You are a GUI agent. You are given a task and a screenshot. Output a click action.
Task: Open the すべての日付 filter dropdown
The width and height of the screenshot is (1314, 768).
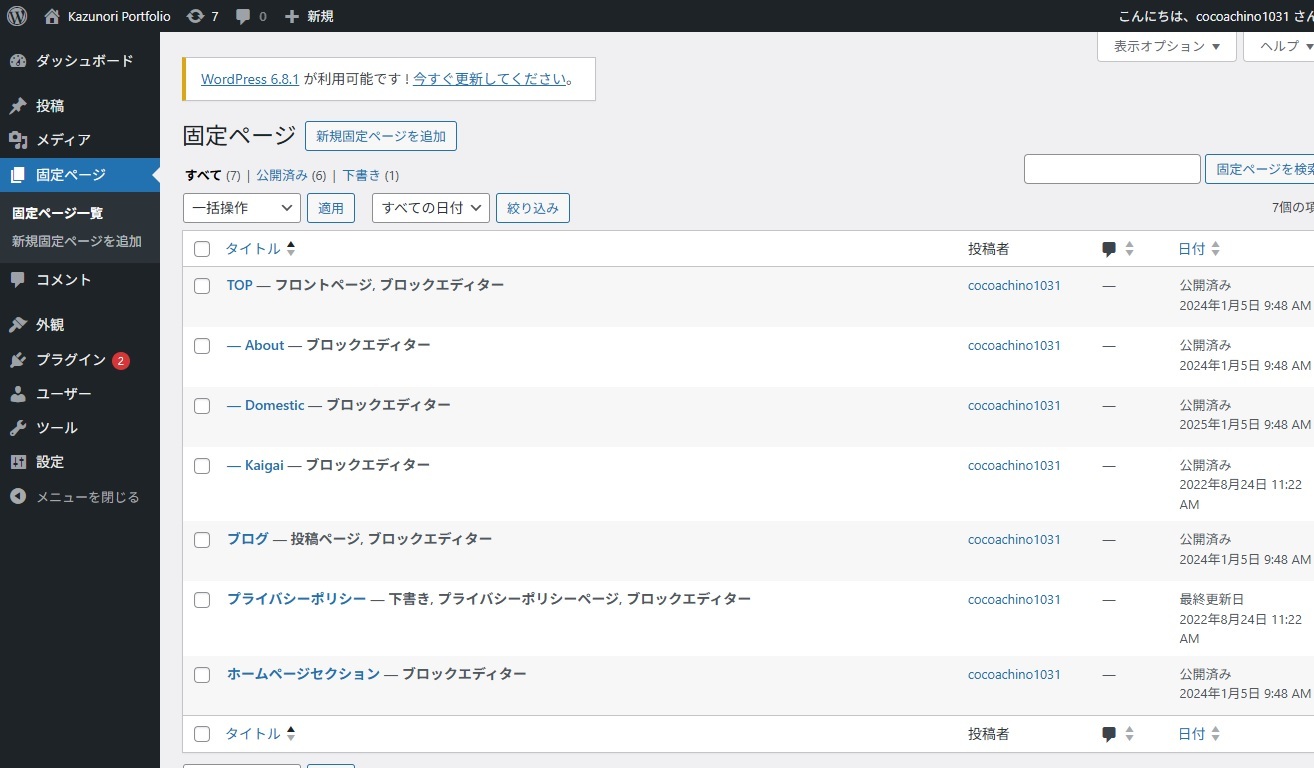430,207
